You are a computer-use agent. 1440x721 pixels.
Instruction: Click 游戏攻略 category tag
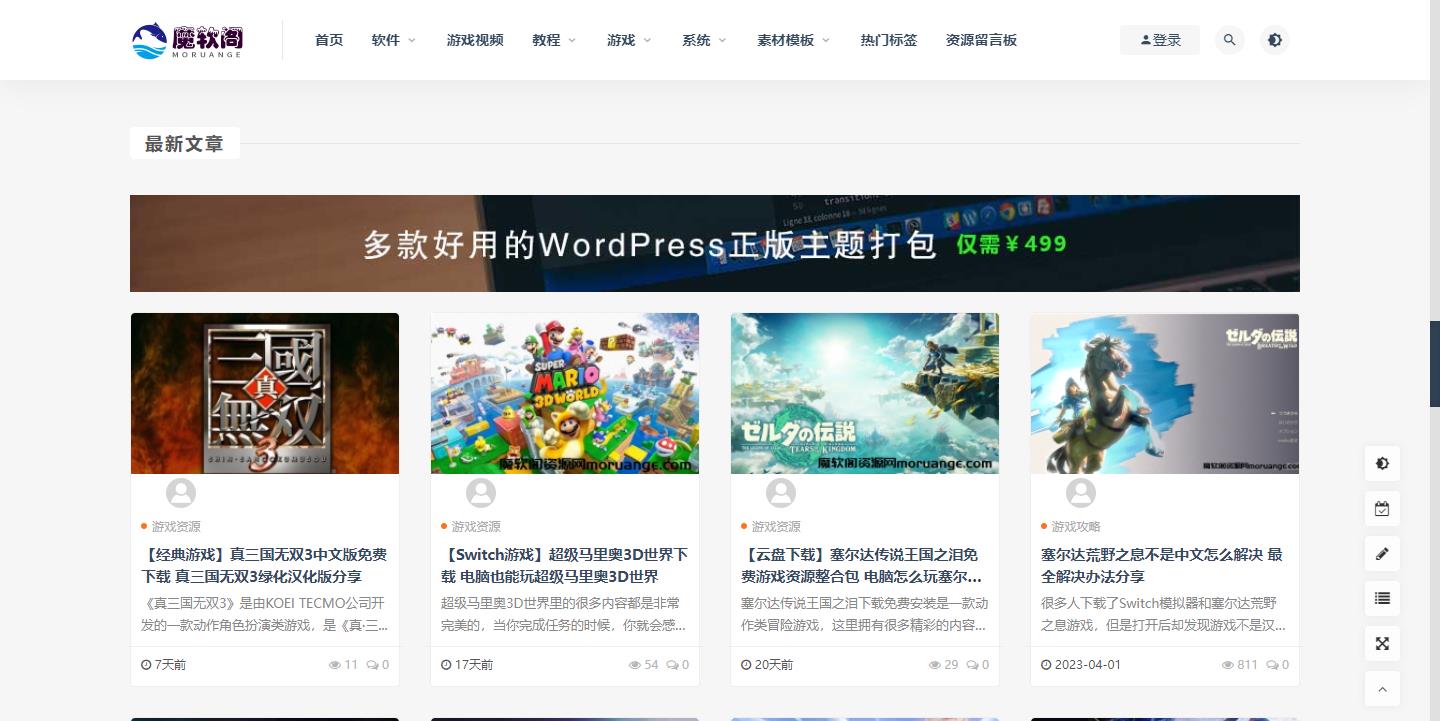(x=1076, y=526)
